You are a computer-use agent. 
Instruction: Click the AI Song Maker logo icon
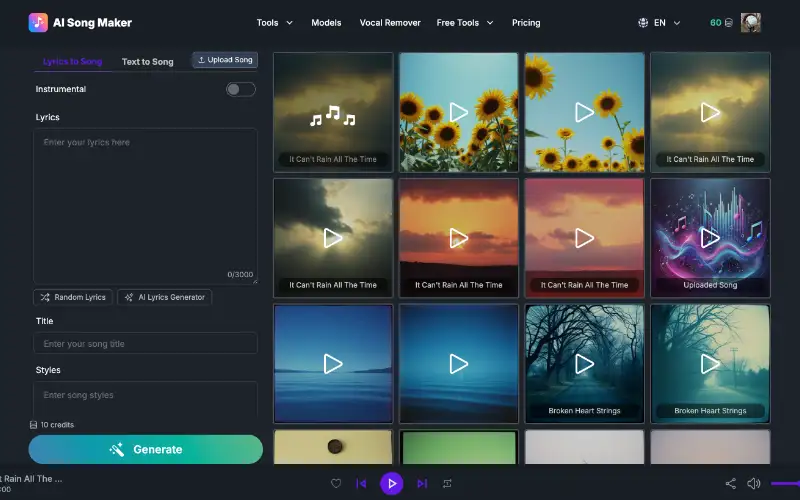pyautogui.click(x=38, y=22)
